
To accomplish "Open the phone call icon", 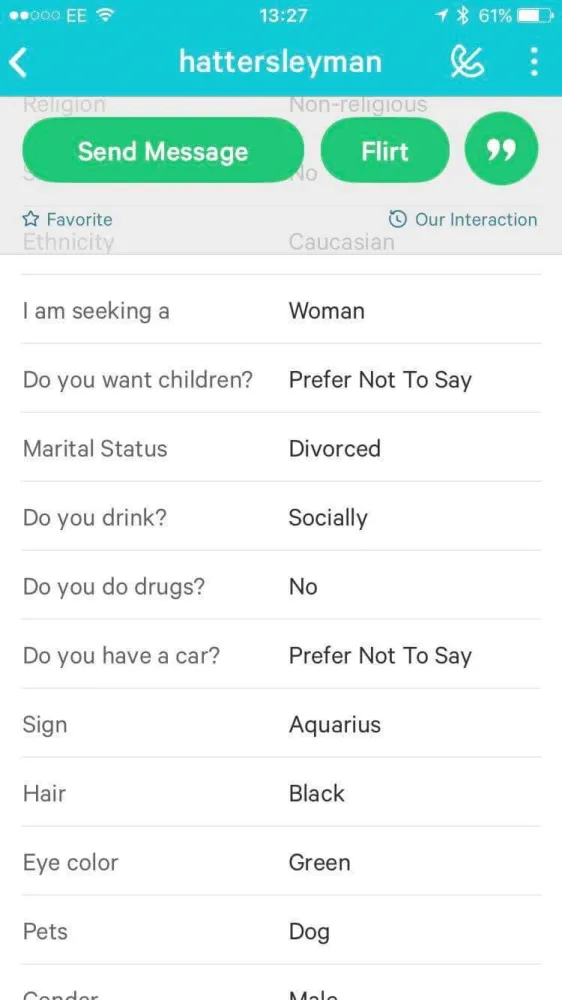I will tap(467, 62).
